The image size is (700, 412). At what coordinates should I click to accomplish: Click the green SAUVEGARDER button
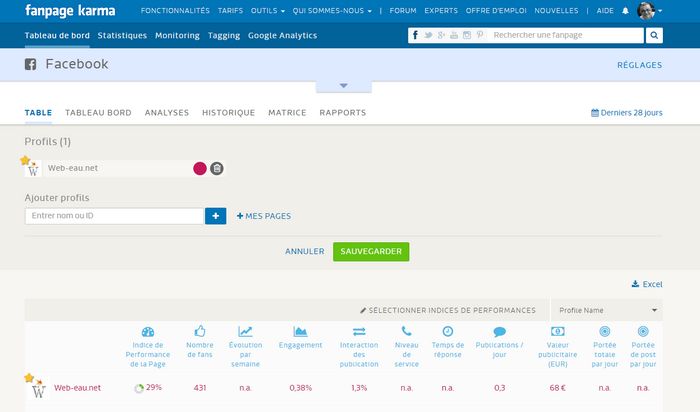[x=371, y=252]
